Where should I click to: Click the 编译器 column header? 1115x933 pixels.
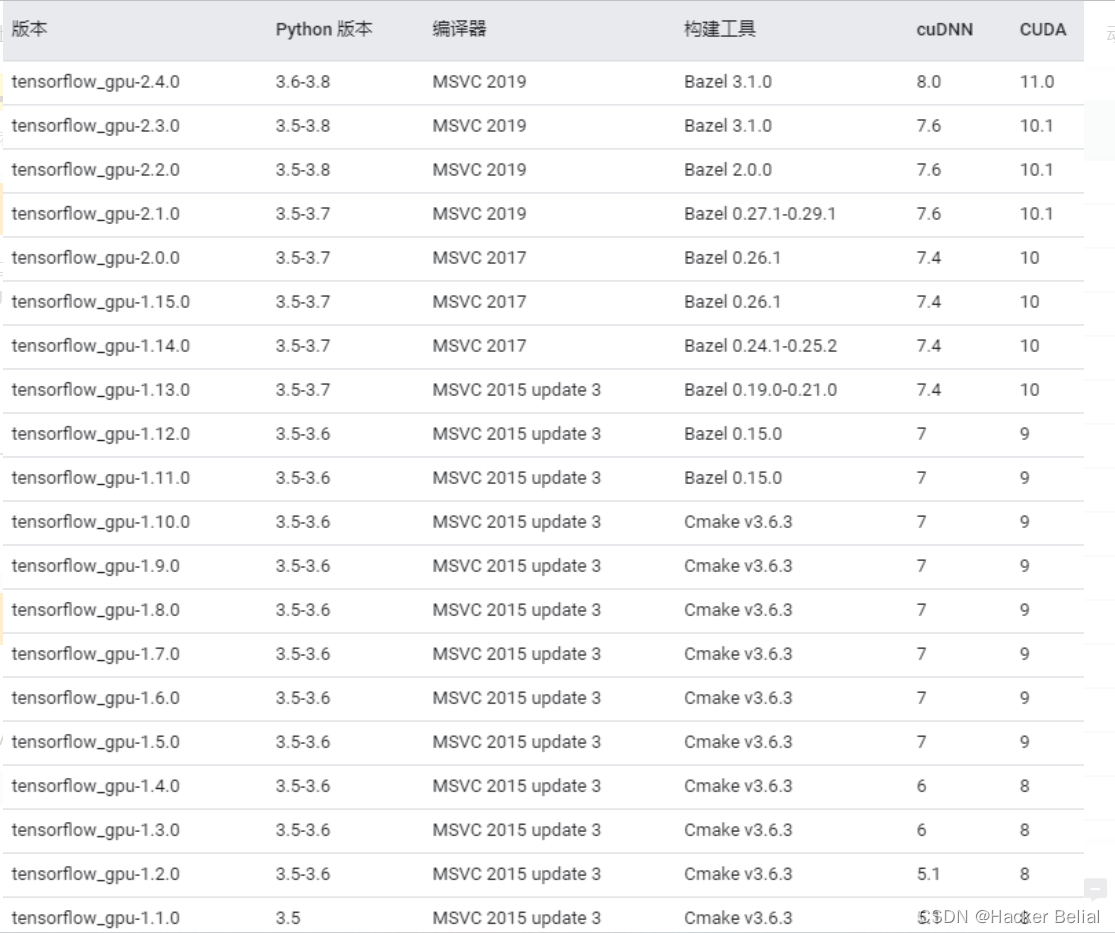(459, 29)
